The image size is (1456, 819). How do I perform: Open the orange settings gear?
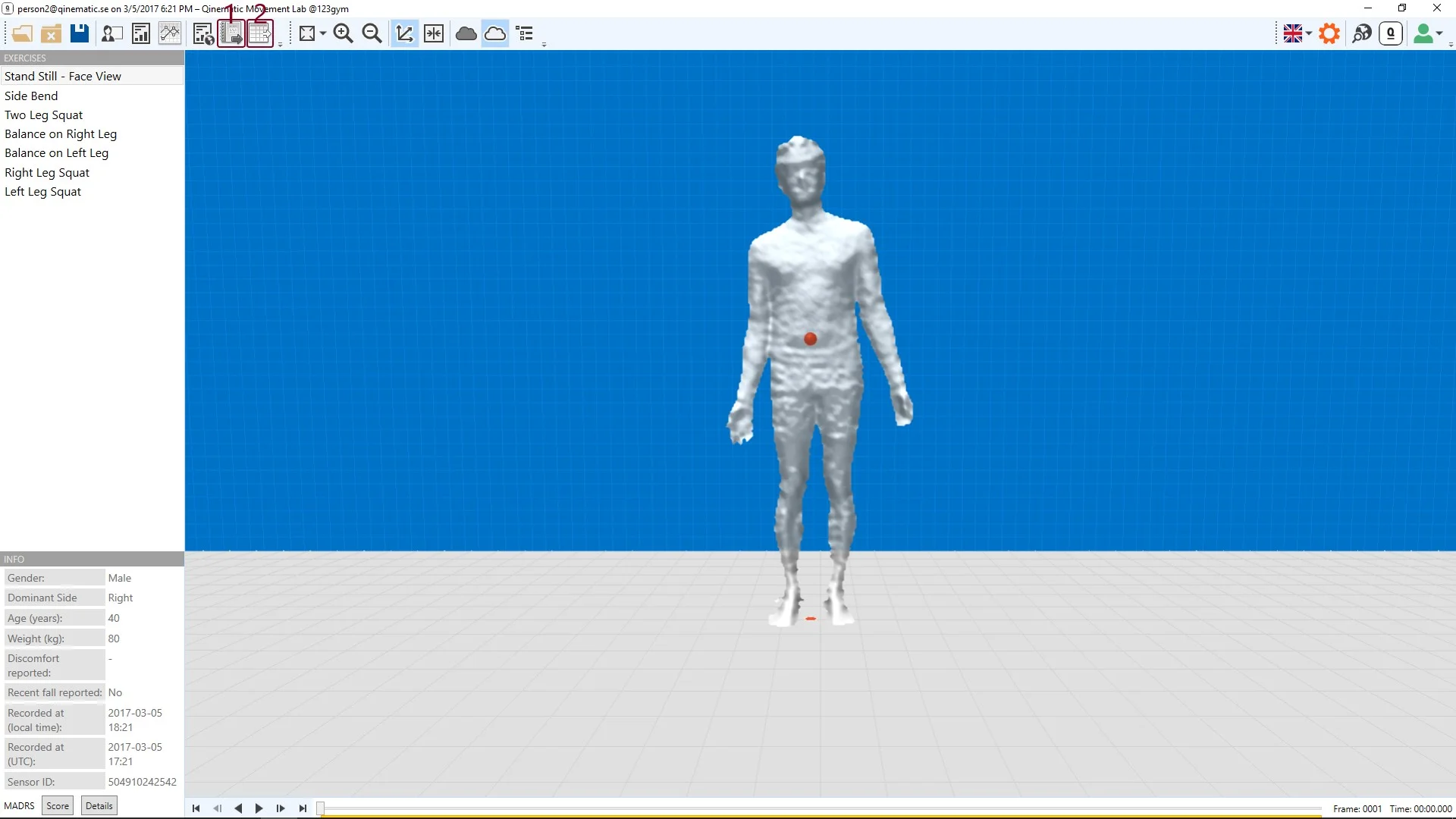(1329, 33)
